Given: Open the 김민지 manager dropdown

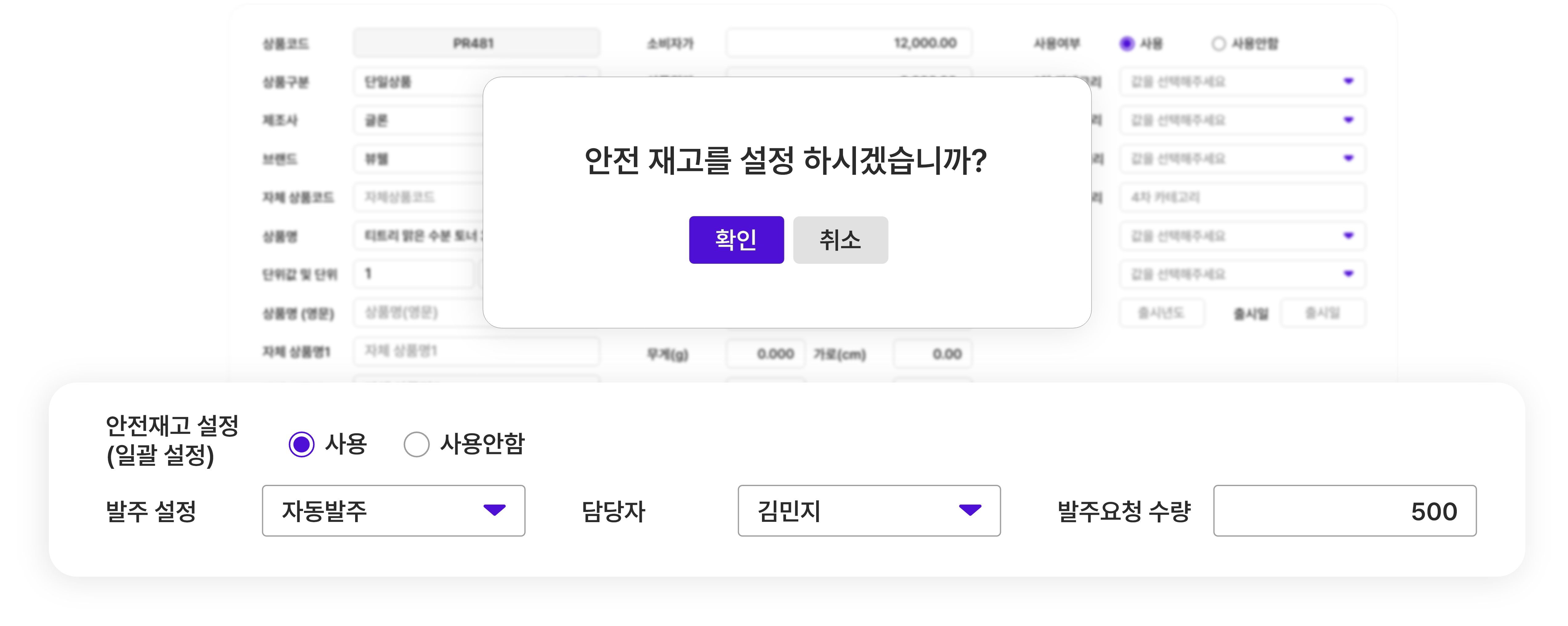Looking at the screenshot, I should point(869,510).
